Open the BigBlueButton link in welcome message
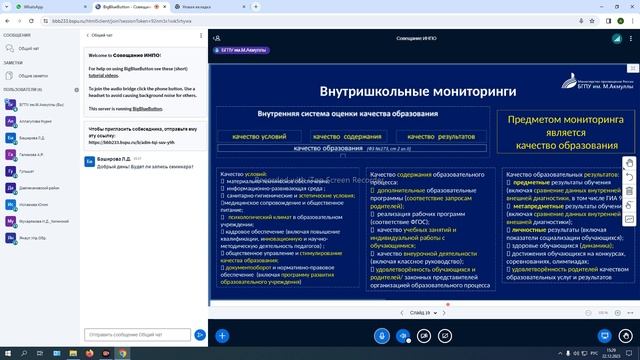The width and height of the screenshot is (640, 360). (x=147, y=109)
